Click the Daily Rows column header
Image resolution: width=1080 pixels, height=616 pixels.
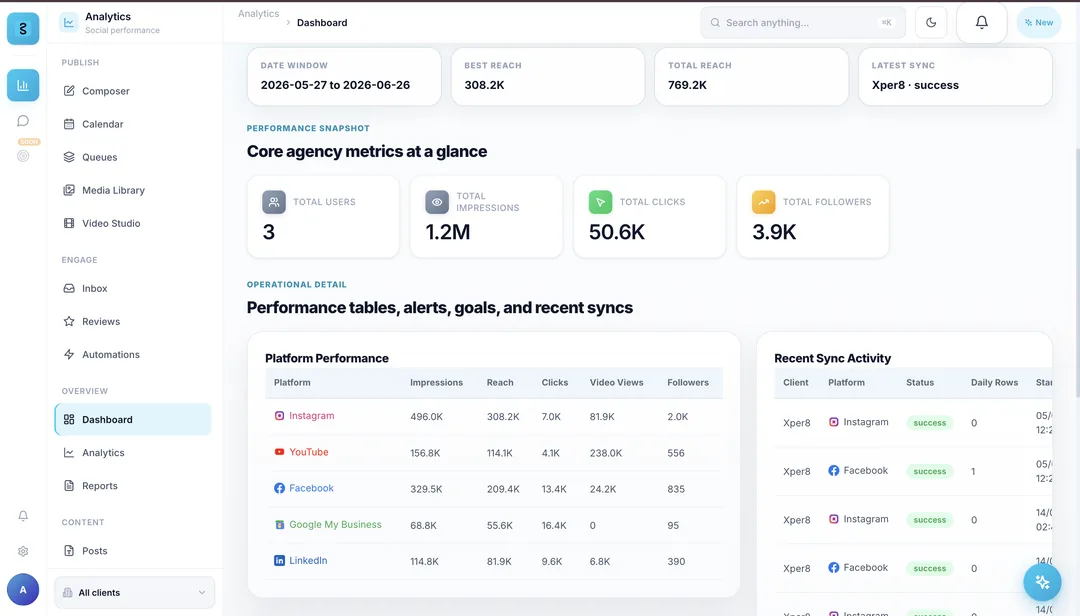pos(995,382)
